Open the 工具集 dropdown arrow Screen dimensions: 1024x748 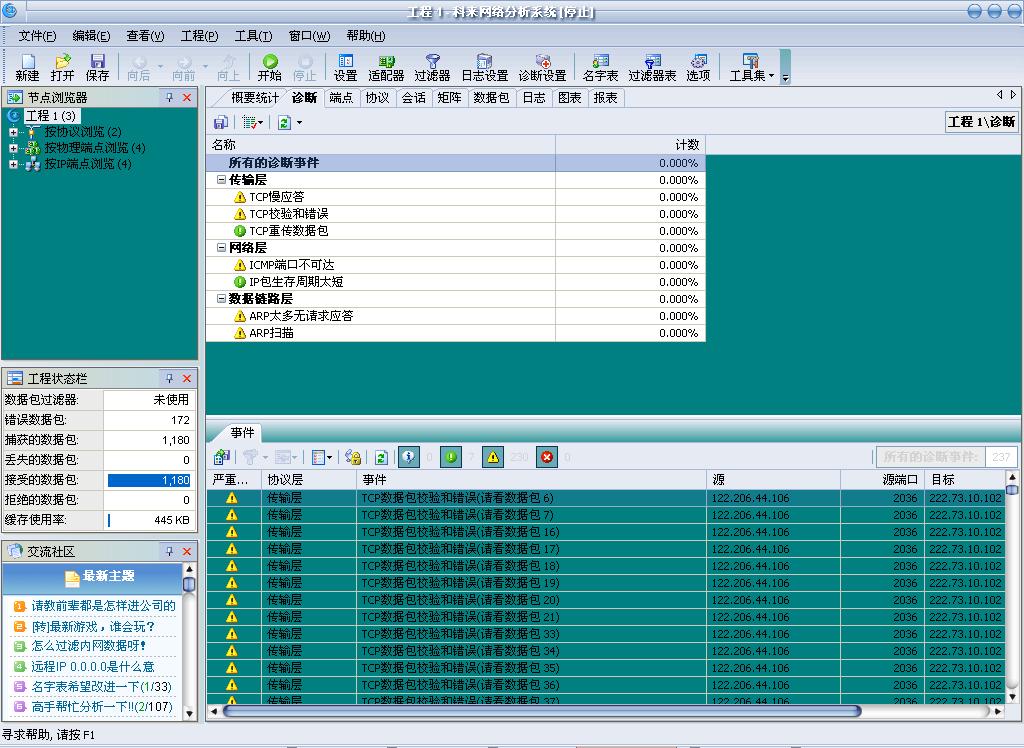point(771,76)
